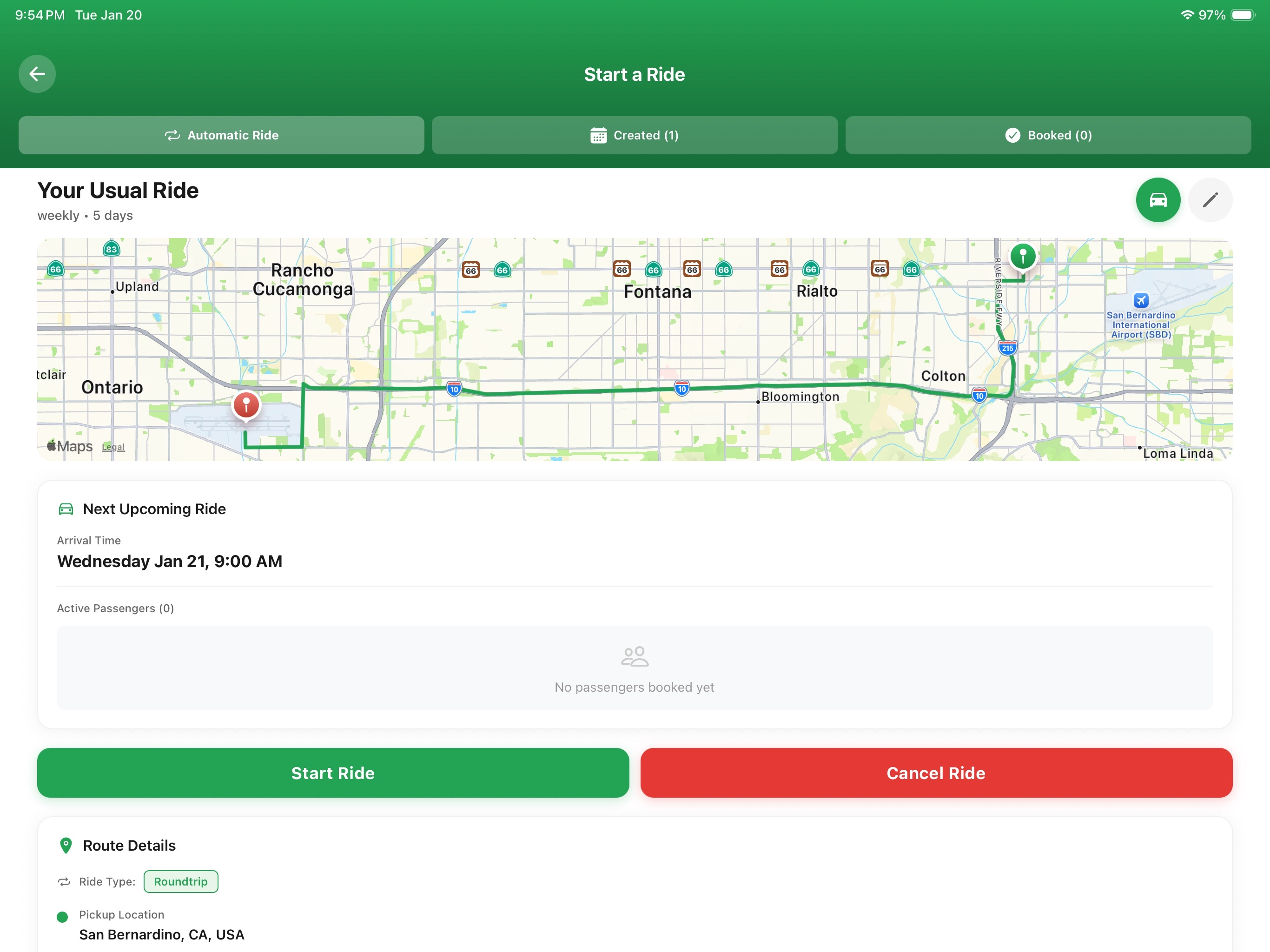The height and width of the screenshot is (952, 1270).
Task: Tap the route 83 shield near Upland
Action: pyautogui.click(x=112, y=249)
